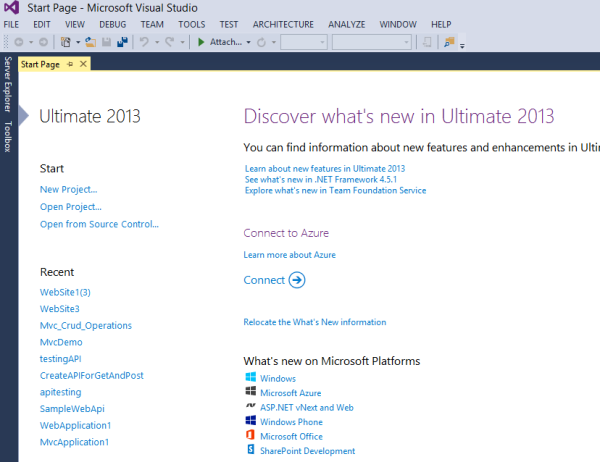Open the solution platforms combo box
Viewport: 600px width, 462px height.
click(x=371, y=42)
